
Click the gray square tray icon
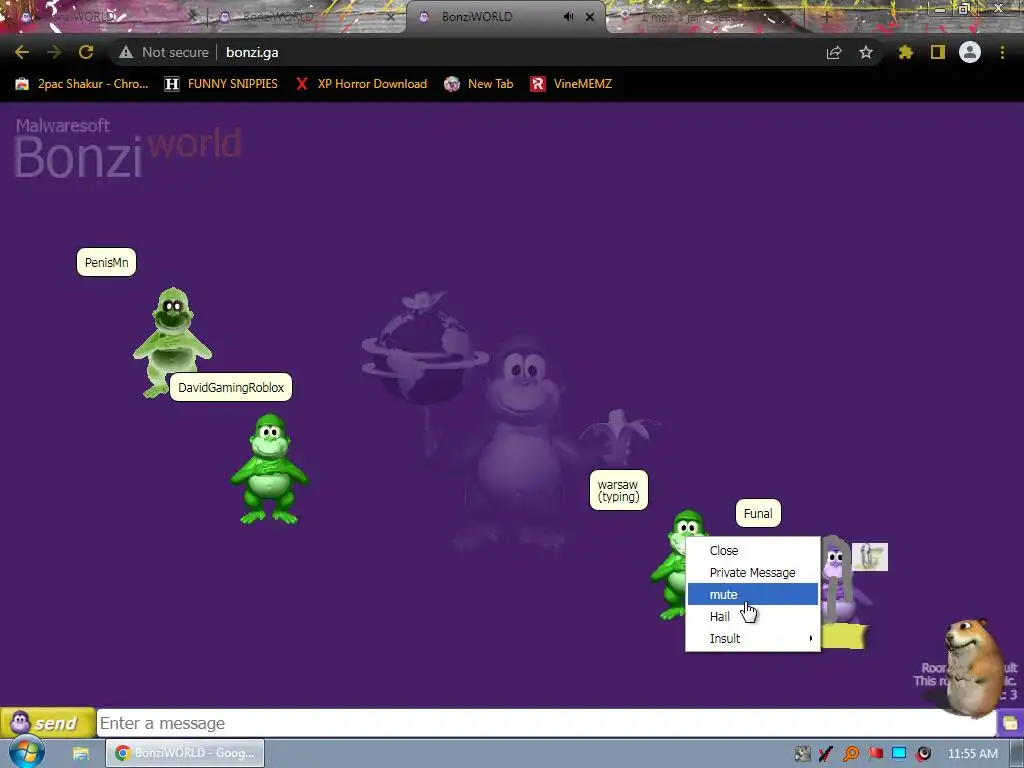pyautogui.click(x=803, y=754)
